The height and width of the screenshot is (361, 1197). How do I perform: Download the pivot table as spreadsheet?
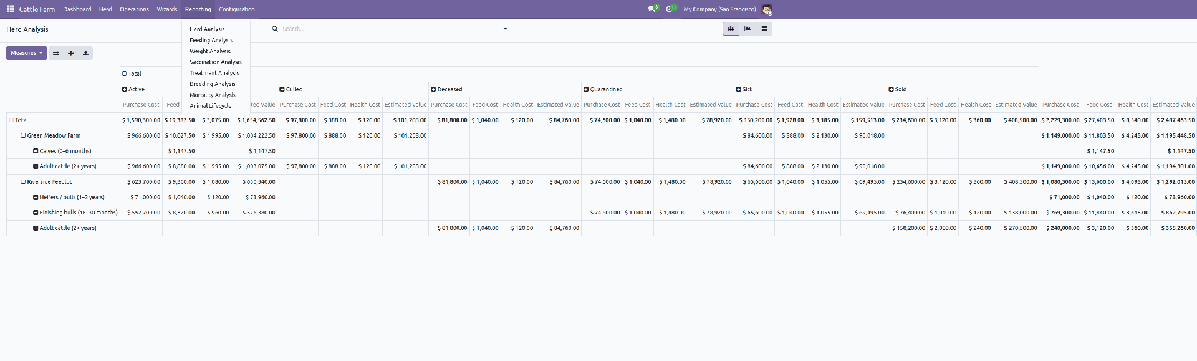tap(86, 53)
